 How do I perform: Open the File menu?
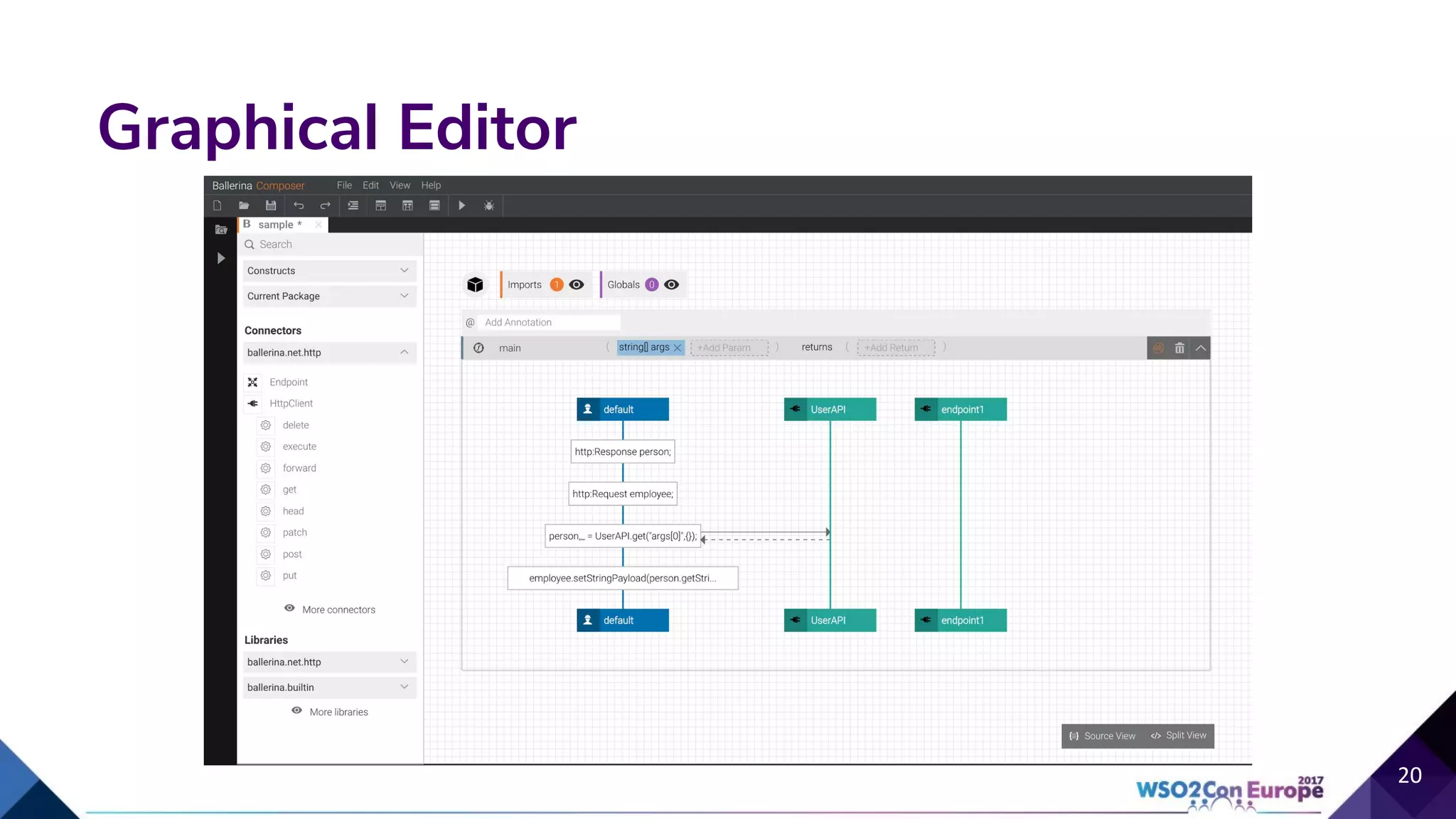(x=344, y=185)
